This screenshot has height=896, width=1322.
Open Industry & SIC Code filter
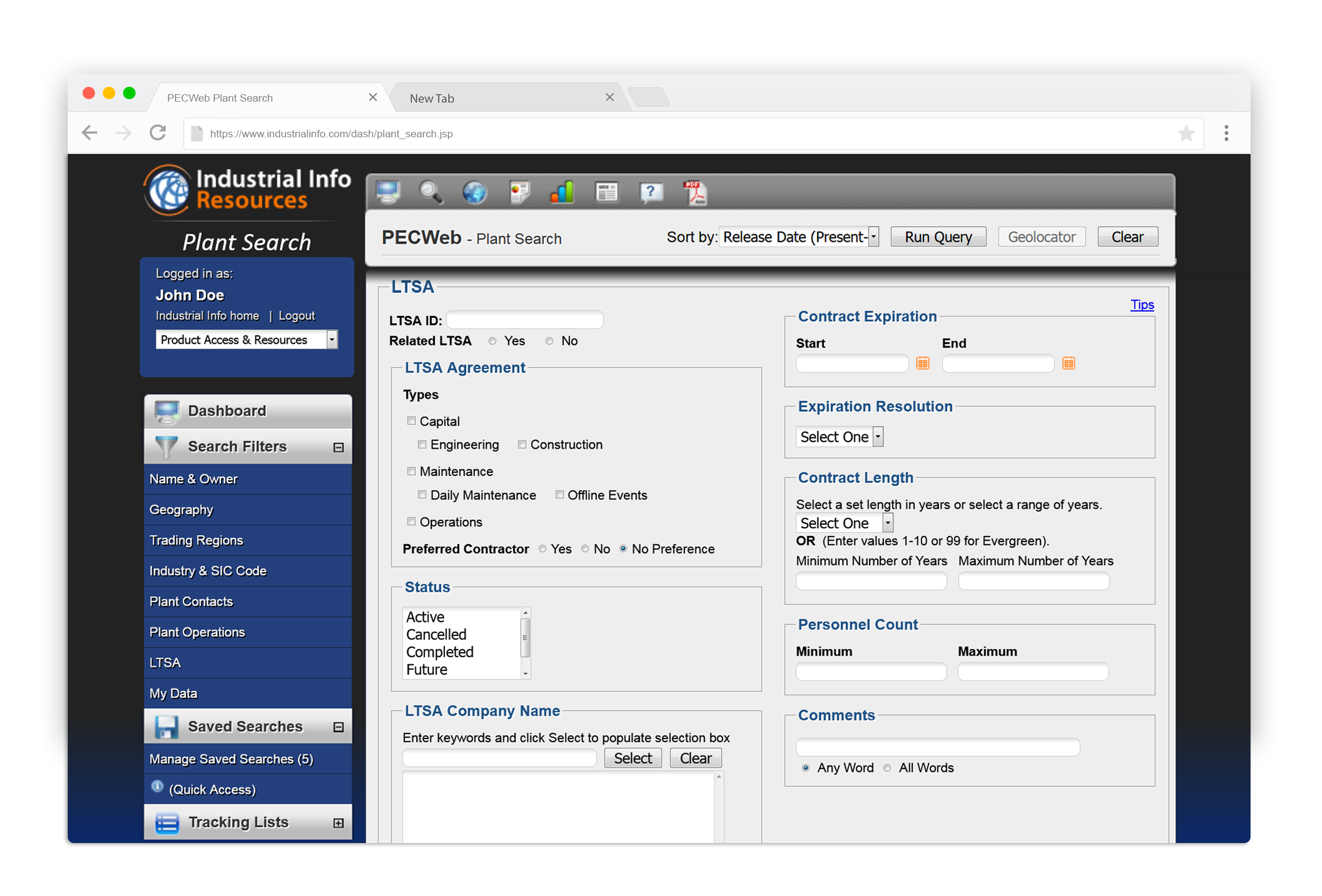point(248,571)
